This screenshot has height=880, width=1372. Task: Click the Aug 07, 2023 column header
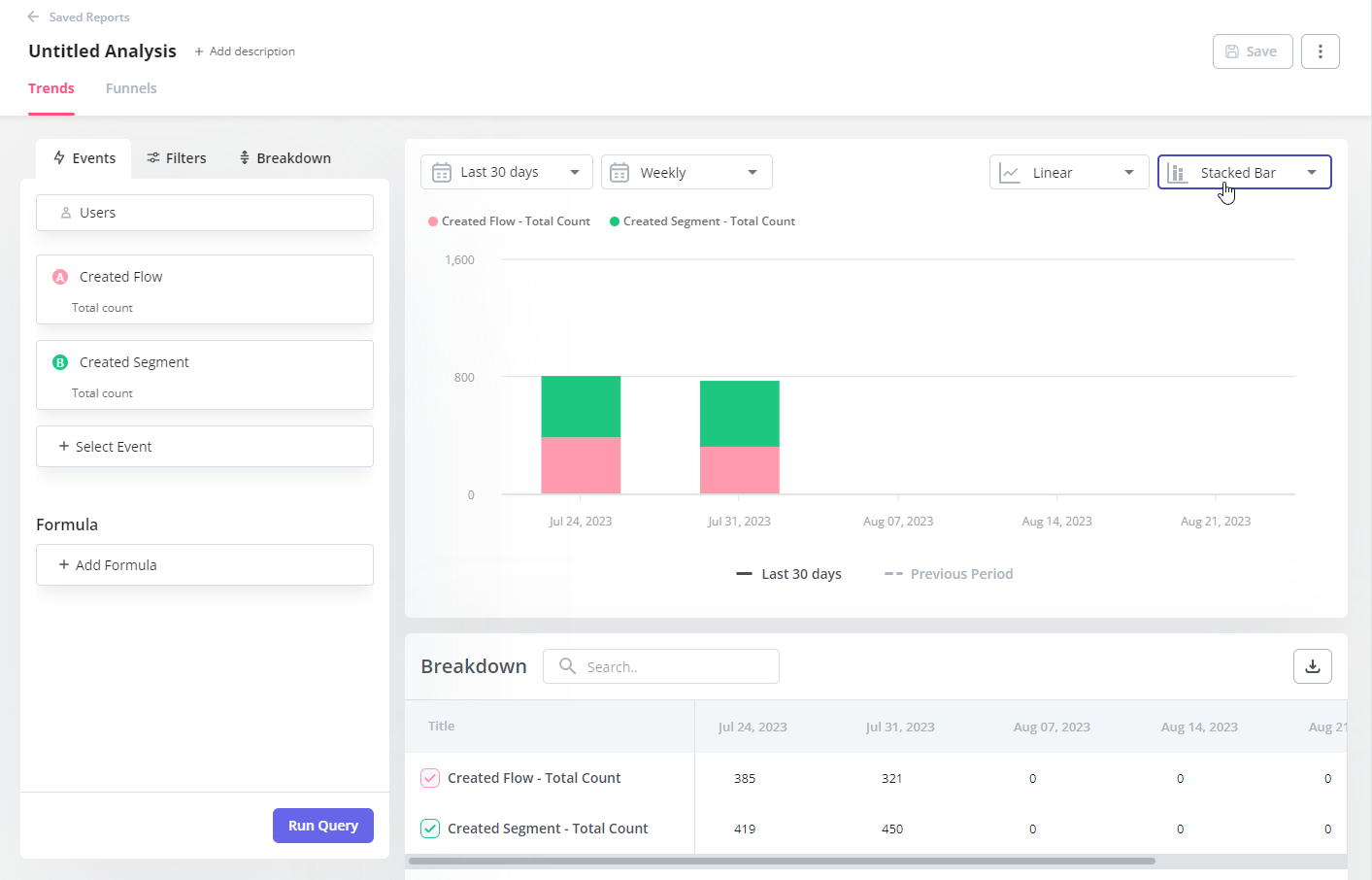1052,727
